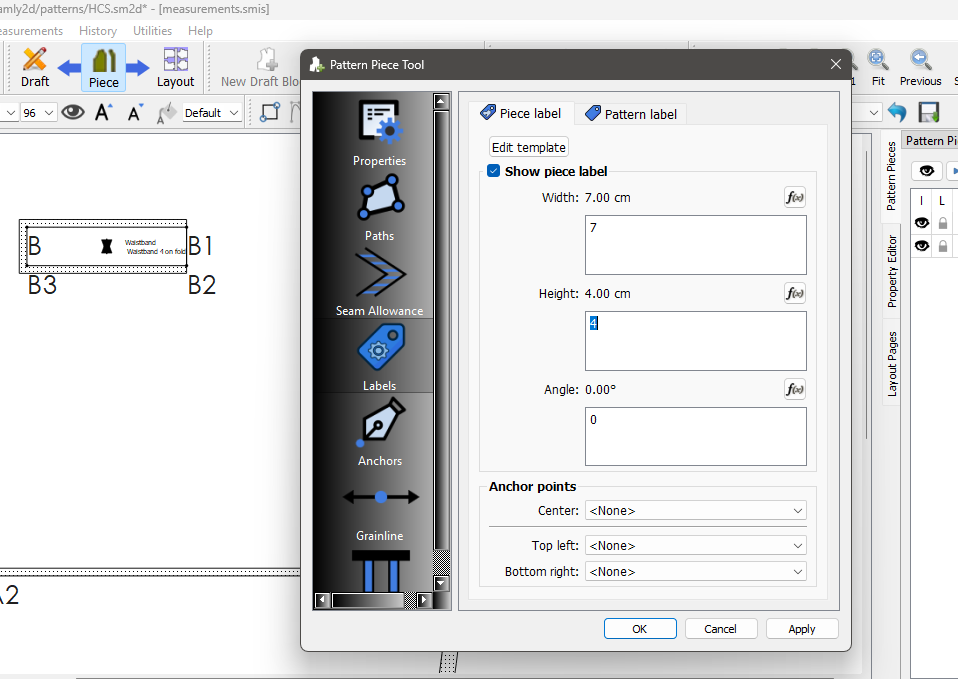Close the Pattern Piece Tool dialog
The height and width of the screenshot is (679, 958).
836,64
